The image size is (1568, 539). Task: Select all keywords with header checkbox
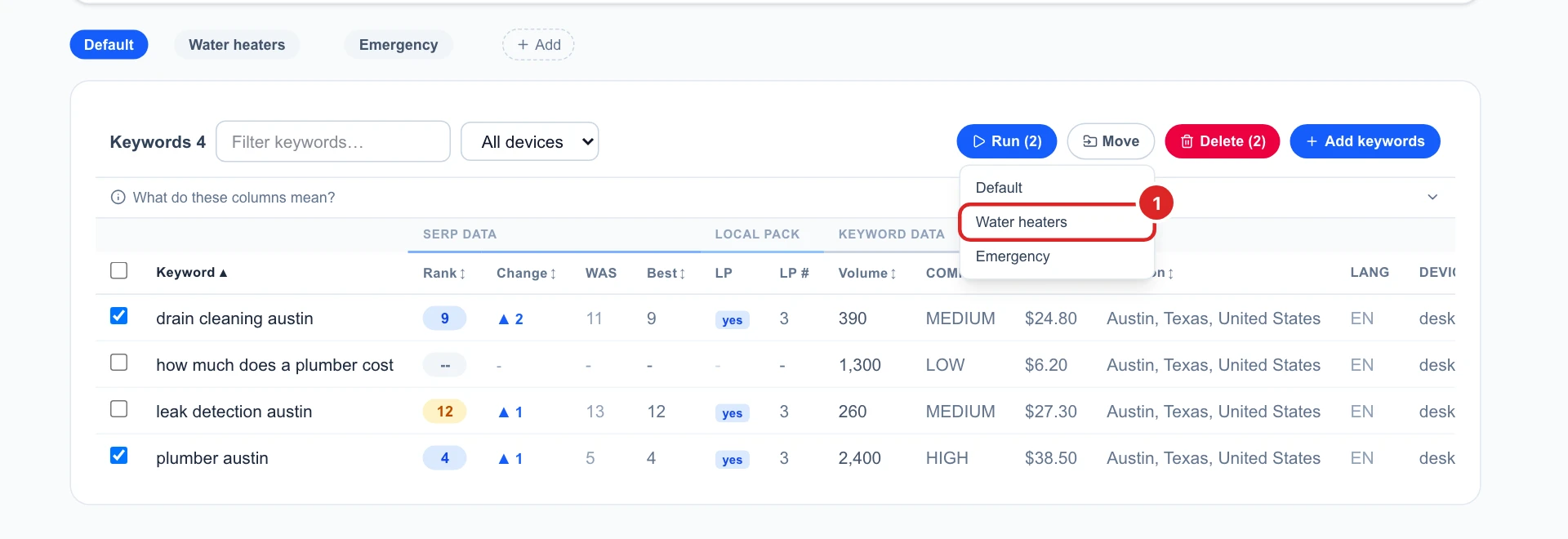pyautogui.click(x=119, y=270)
